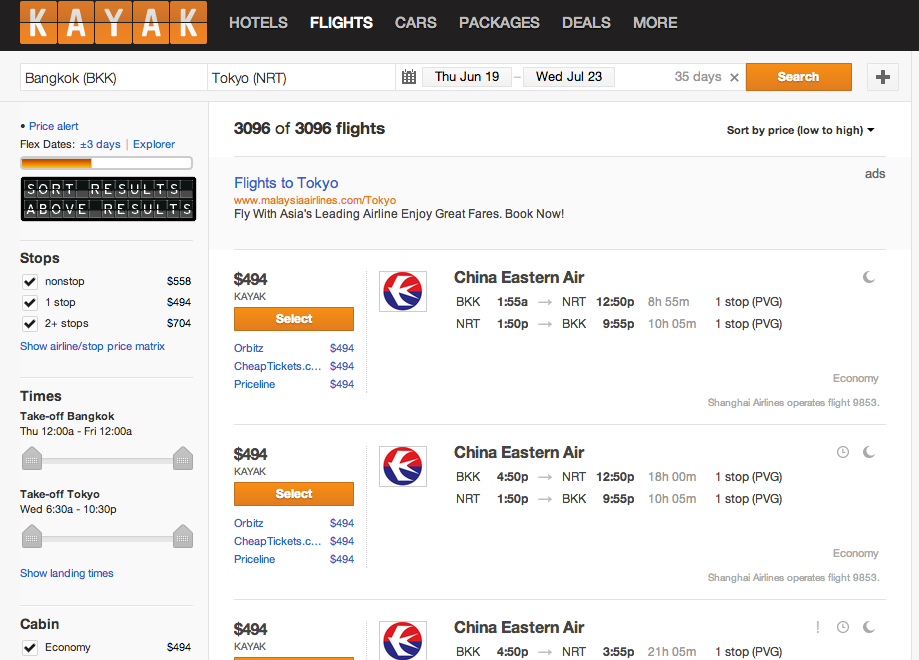
Task: Click the KAYAK logo
Action: 113,23
